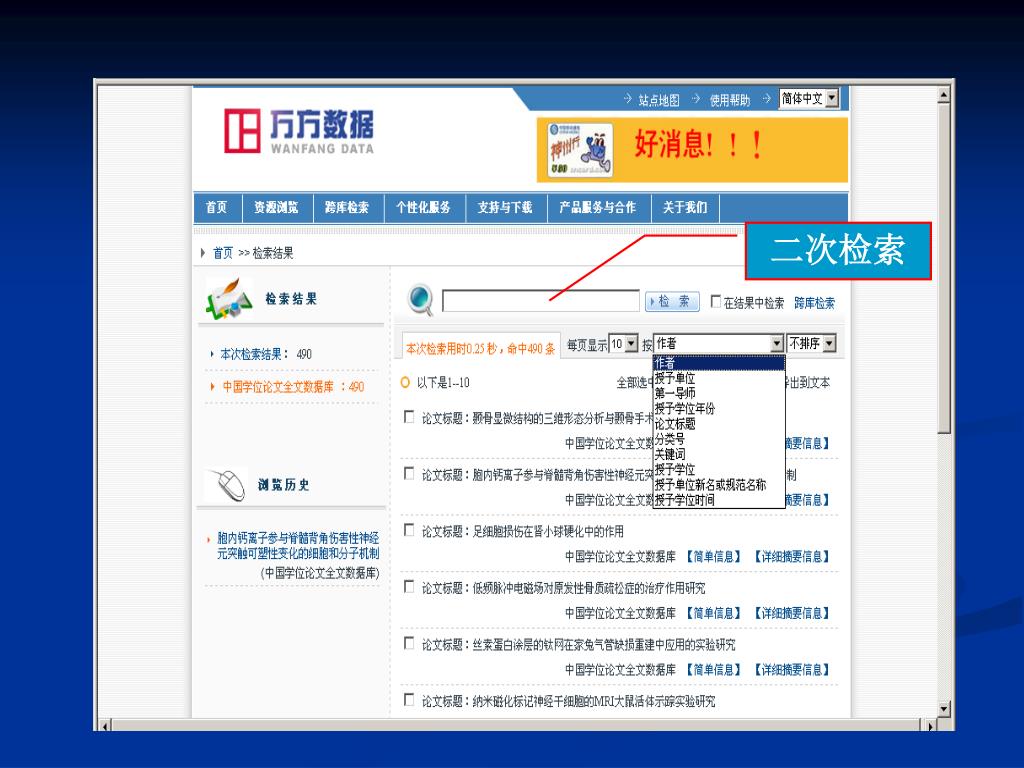Open 详细摘要信息 for 足细胞损伤 thesis
The height and width of the screenshot is (768, 1024).
[792, 556]
